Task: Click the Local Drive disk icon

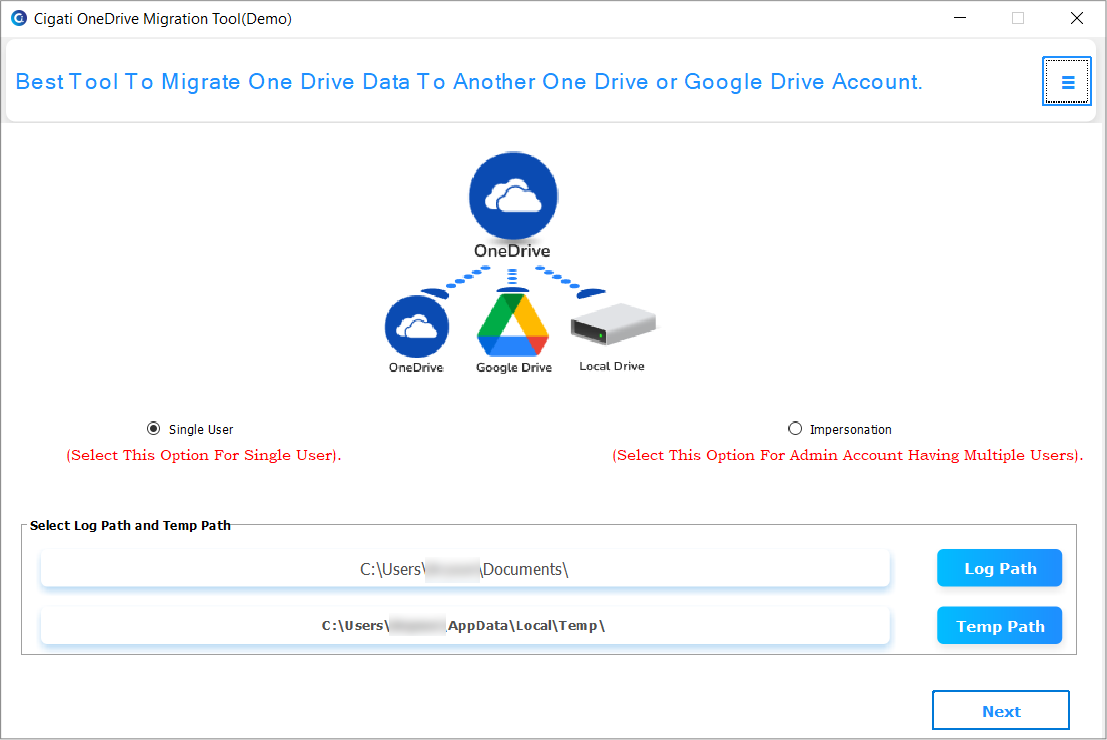Action: [613, 324]
